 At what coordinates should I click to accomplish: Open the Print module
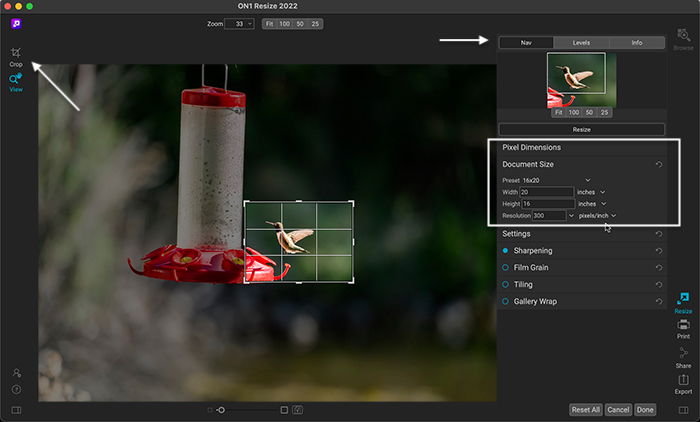coord(683,329)
